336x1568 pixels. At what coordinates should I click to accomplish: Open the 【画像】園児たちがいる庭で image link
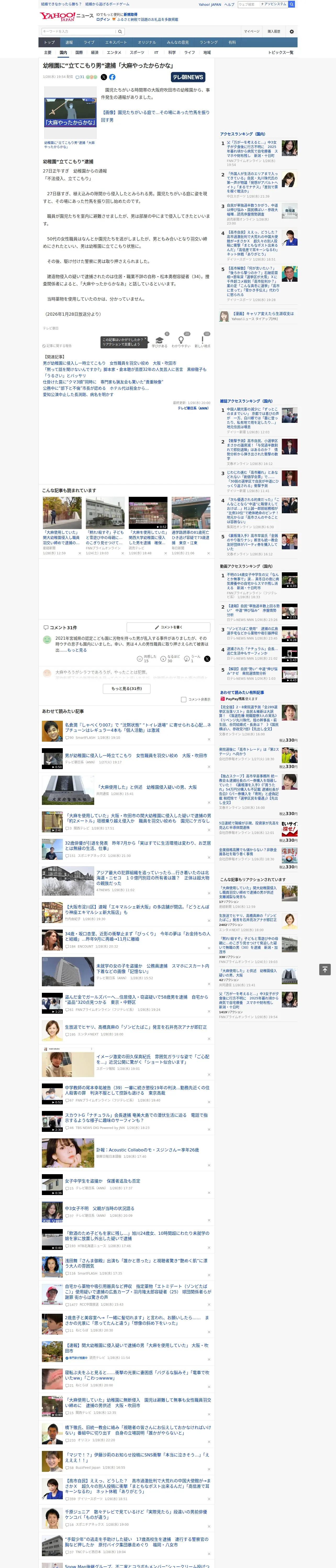pos(155,116)
